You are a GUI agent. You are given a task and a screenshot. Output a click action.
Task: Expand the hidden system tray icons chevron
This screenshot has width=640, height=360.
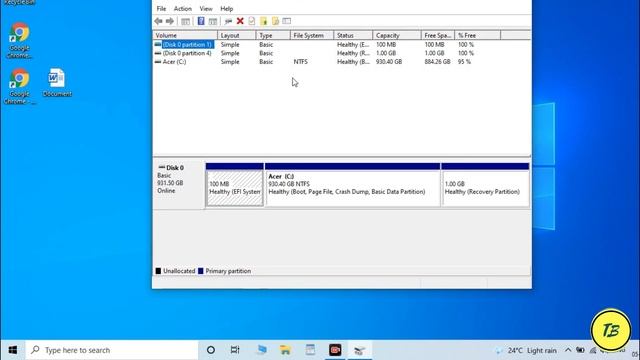tap(568, 350)
